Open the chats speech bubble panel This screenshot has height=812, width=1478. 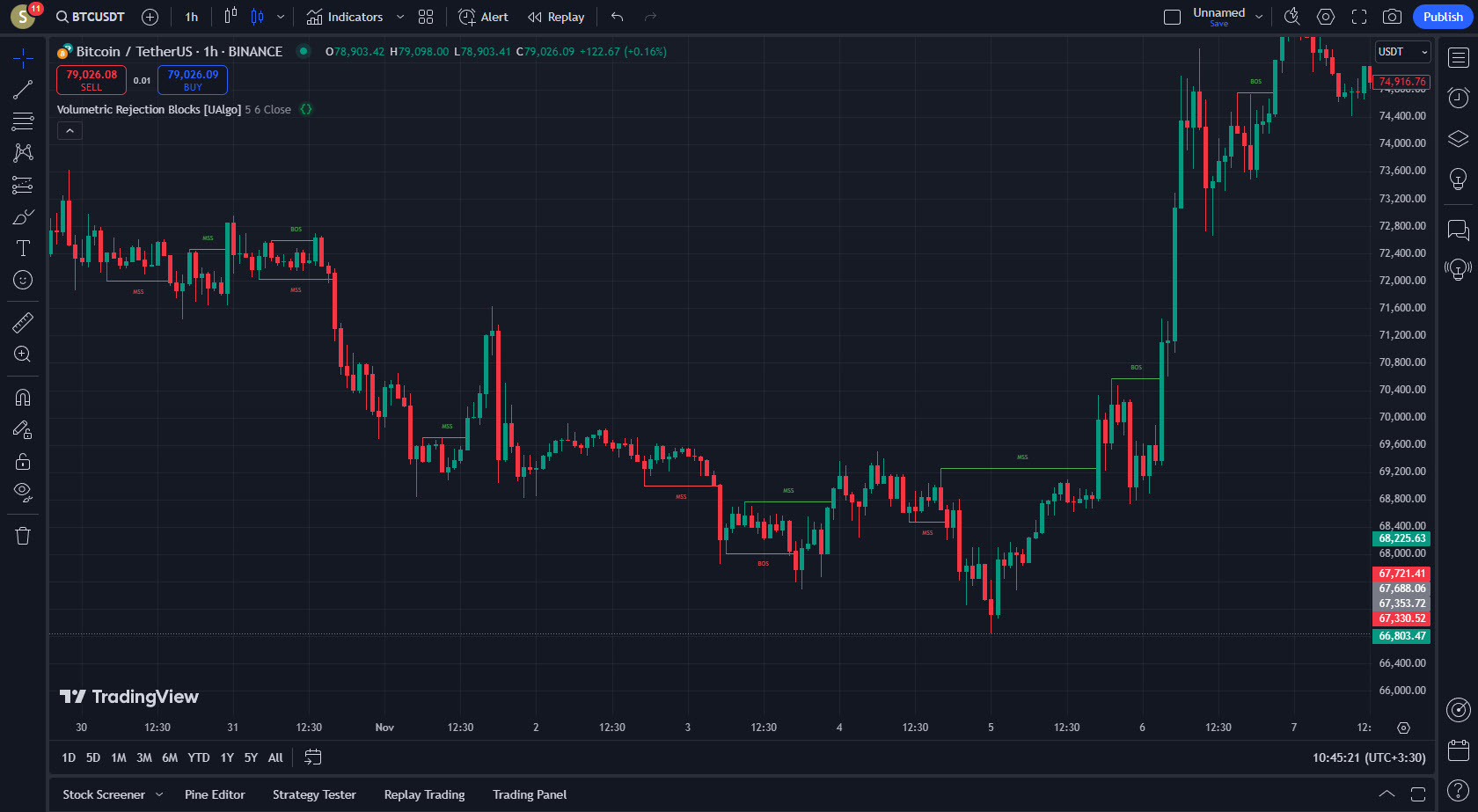[1459, 230]
